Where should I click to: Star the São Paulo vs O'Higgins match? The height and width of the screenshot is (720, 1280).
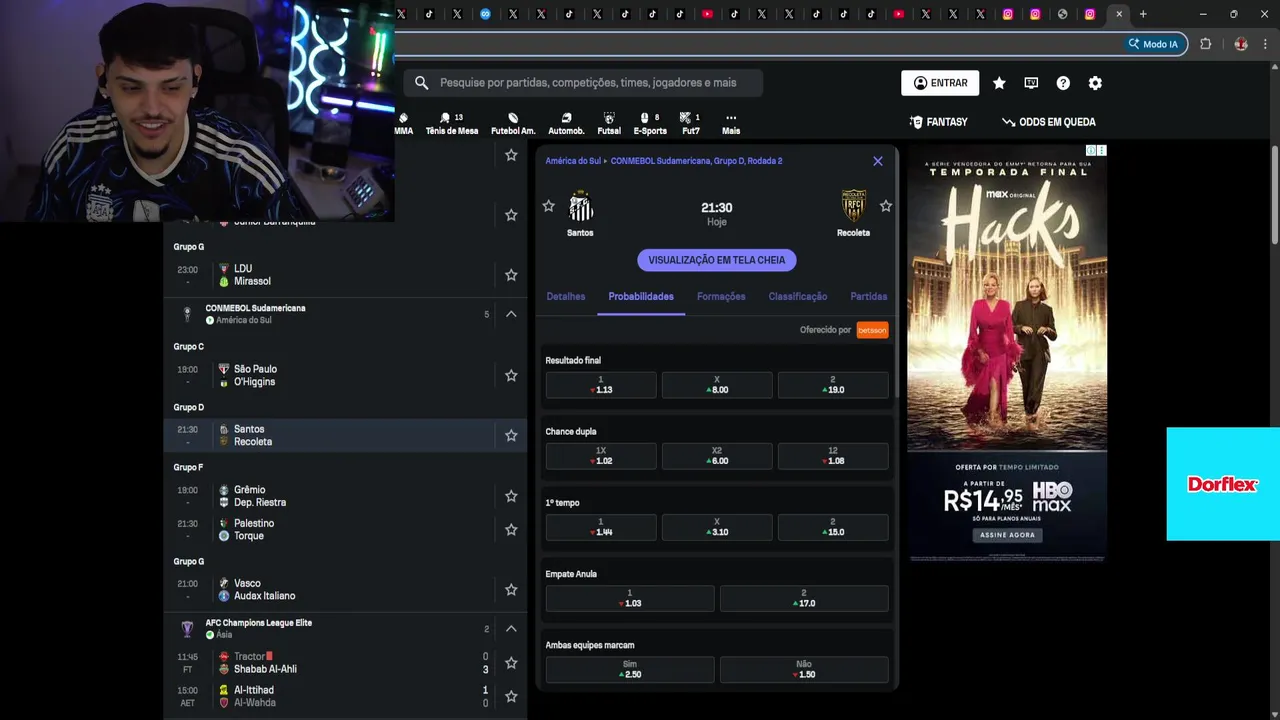point(511,375)
